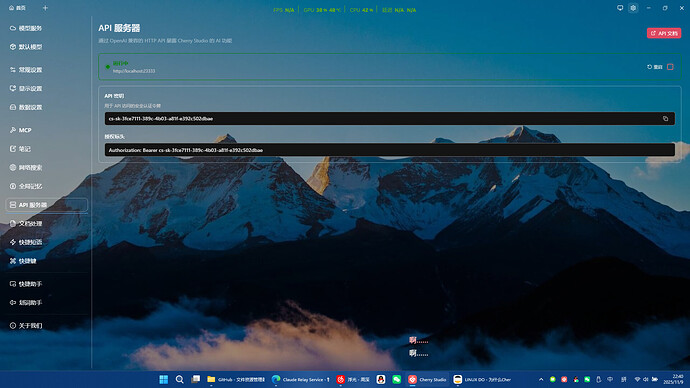
Task: Open 划词助手 settings in sidebar
Action: 26,303
